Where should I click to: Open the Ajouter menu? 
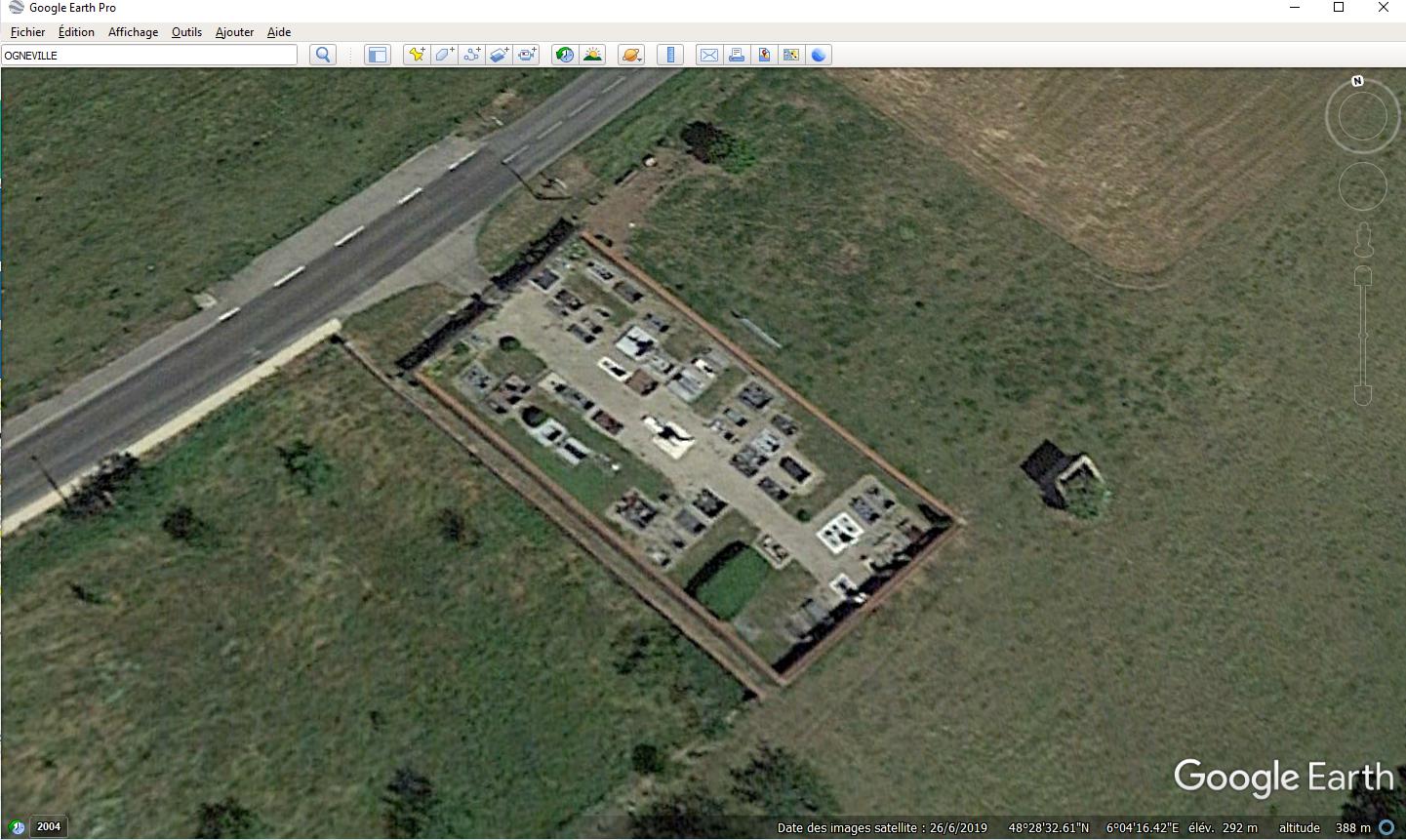(x=234, y=32)
